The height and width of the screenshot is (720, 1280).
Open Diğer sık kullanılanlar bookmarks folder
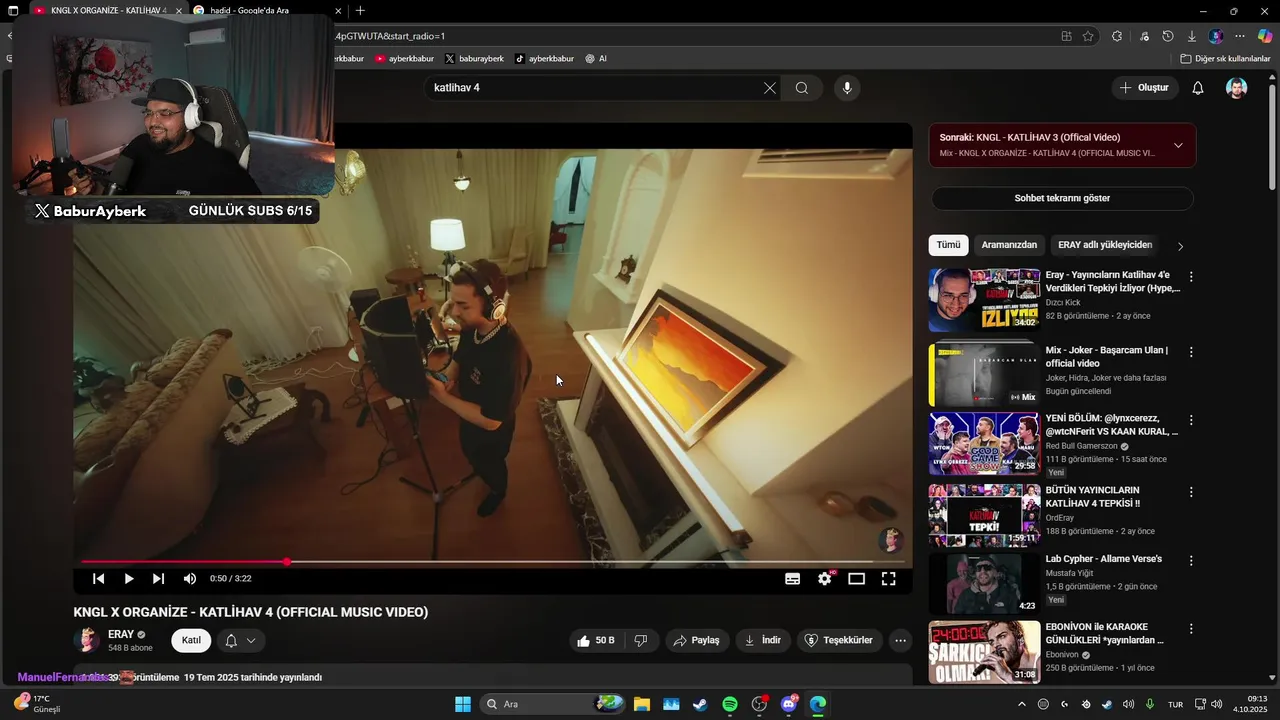pos(1225,58)
